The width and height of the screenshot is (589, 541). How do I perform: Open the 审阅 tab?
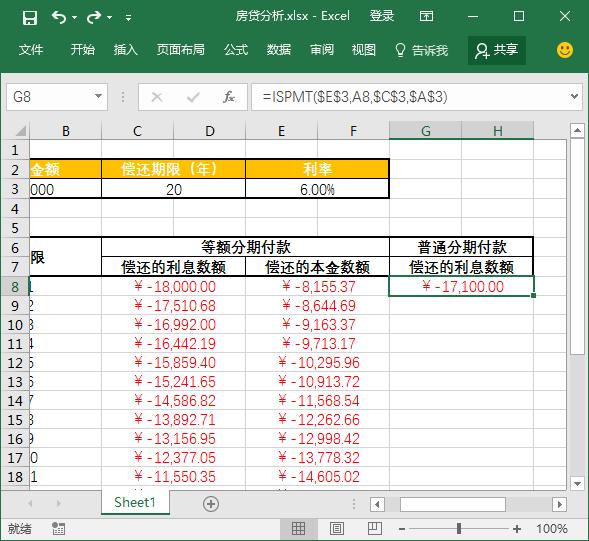click(x=322, y=50)
